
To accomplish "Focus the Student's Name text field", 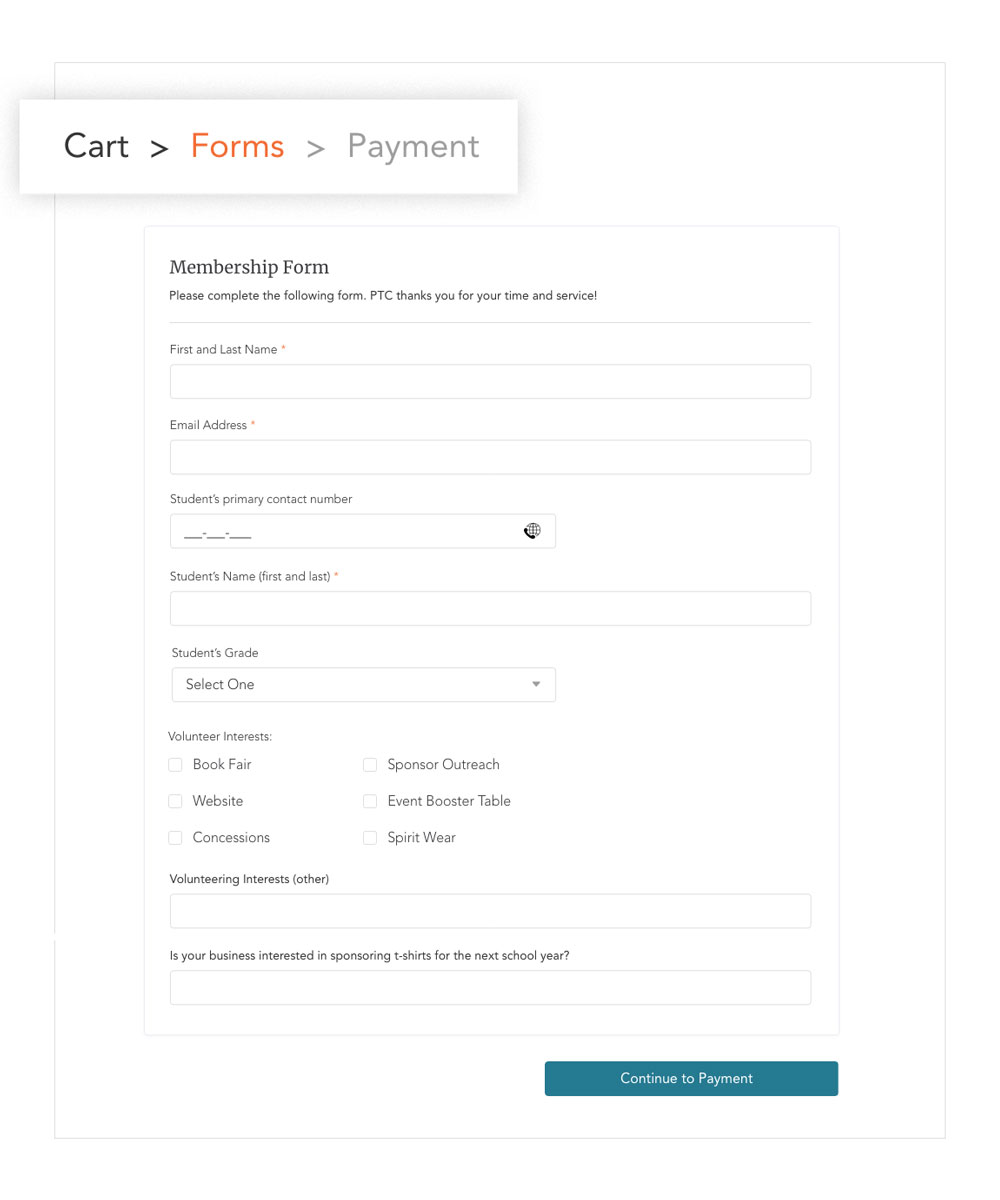I will 490,609.
